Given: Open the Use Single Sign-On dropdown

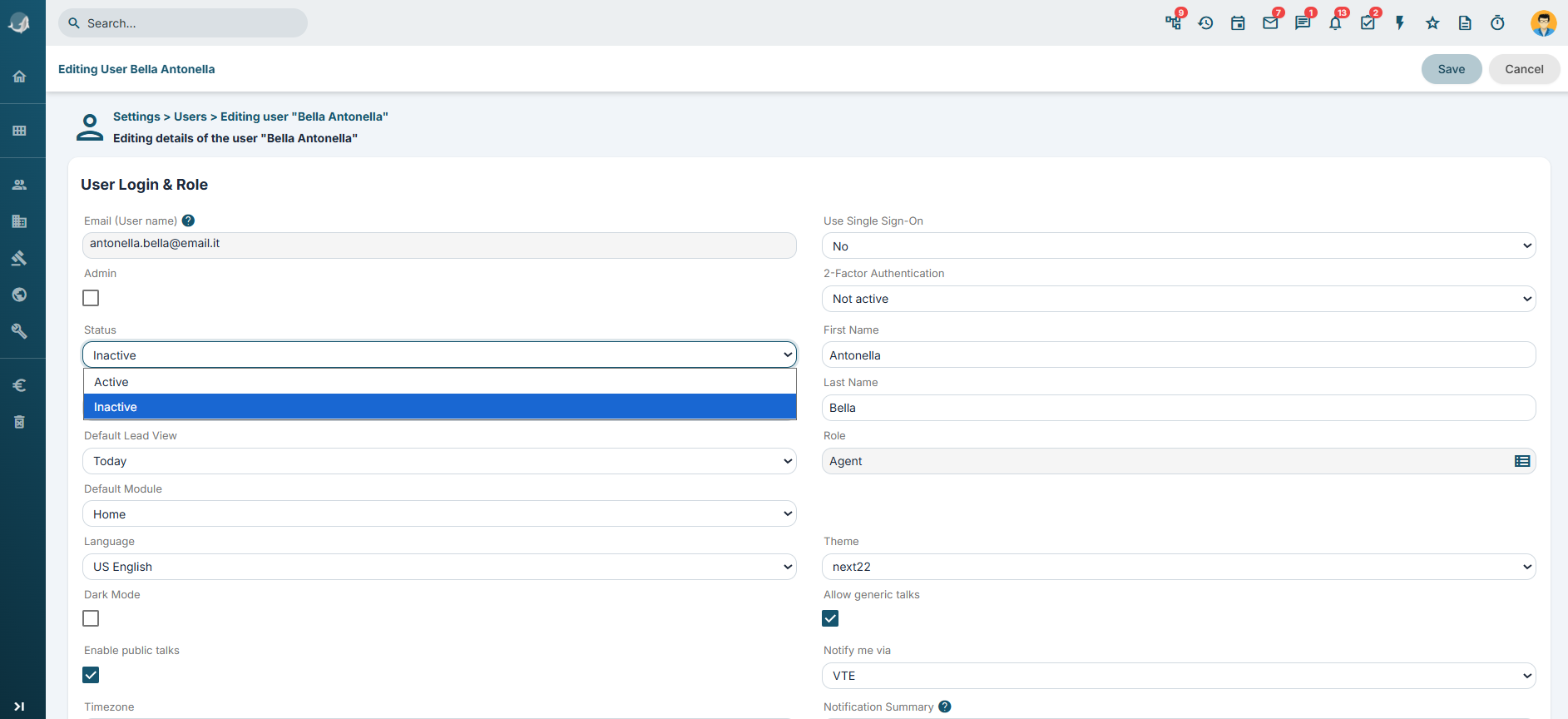Looking at the screenshot, I should (x=1179, y=246).
